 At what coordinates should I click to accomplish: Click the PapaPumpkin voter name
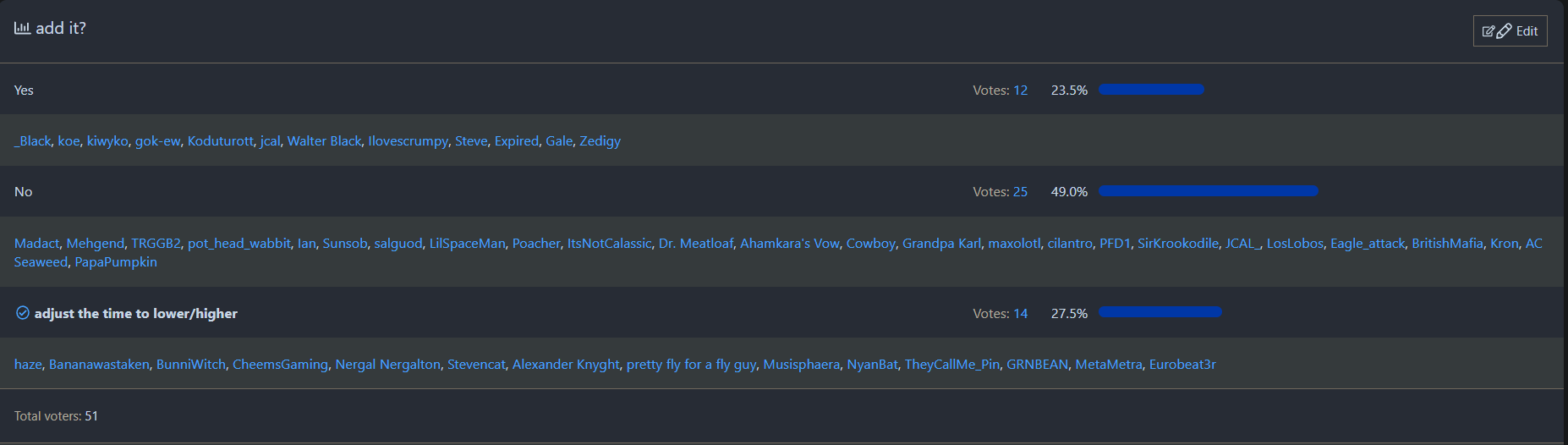tap(116, 262)
